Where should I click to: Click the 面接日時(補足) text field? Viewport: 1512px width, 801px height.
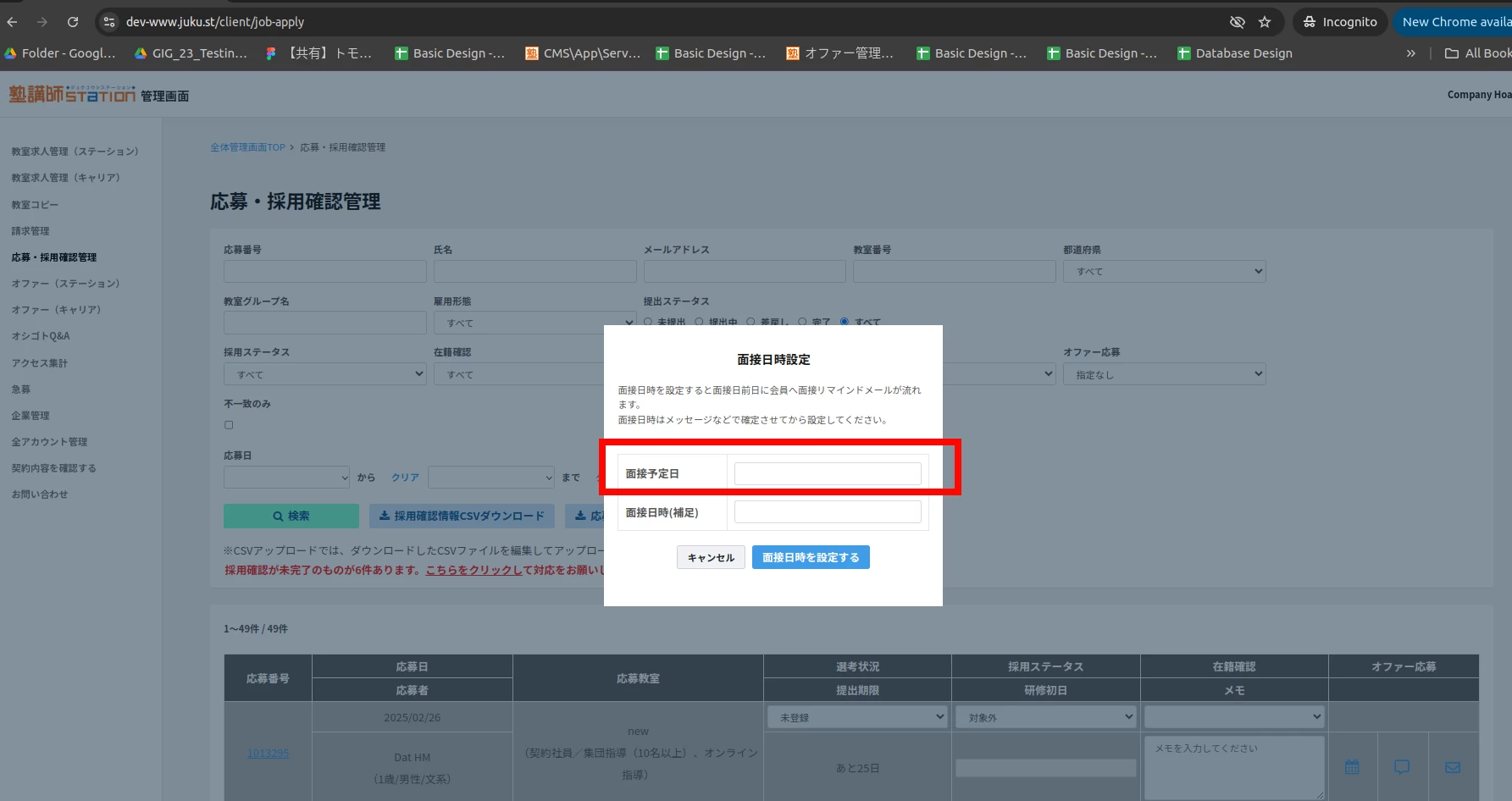(827, 512)
